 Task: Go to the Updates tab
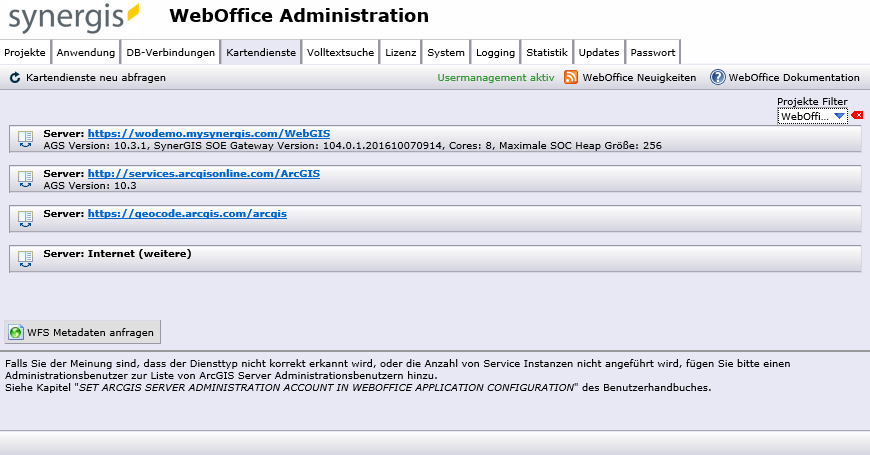point(599,52)
